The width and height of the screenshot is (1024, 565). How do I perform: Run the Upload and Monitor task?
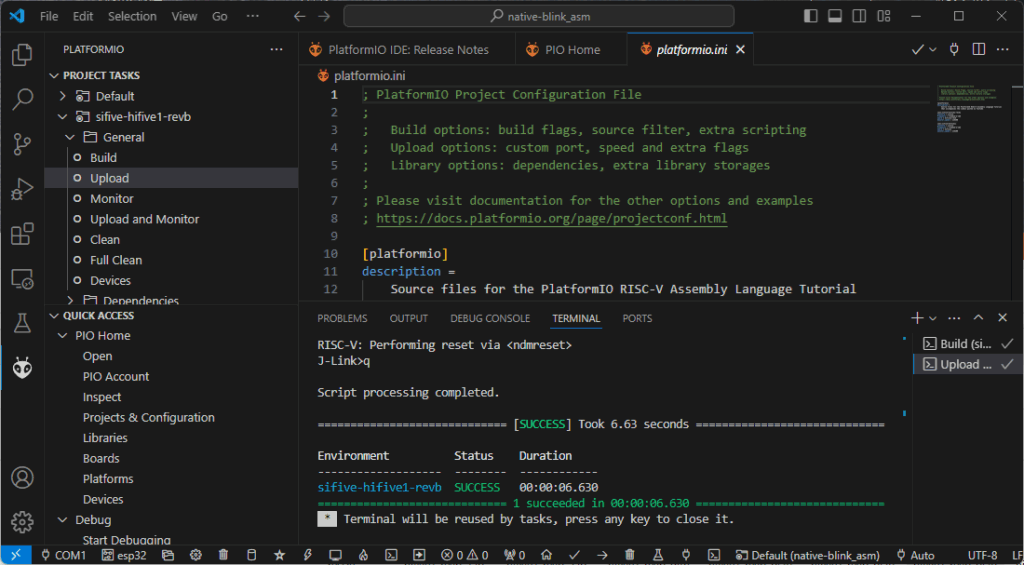pyautogui.click(x=144, y=219)
